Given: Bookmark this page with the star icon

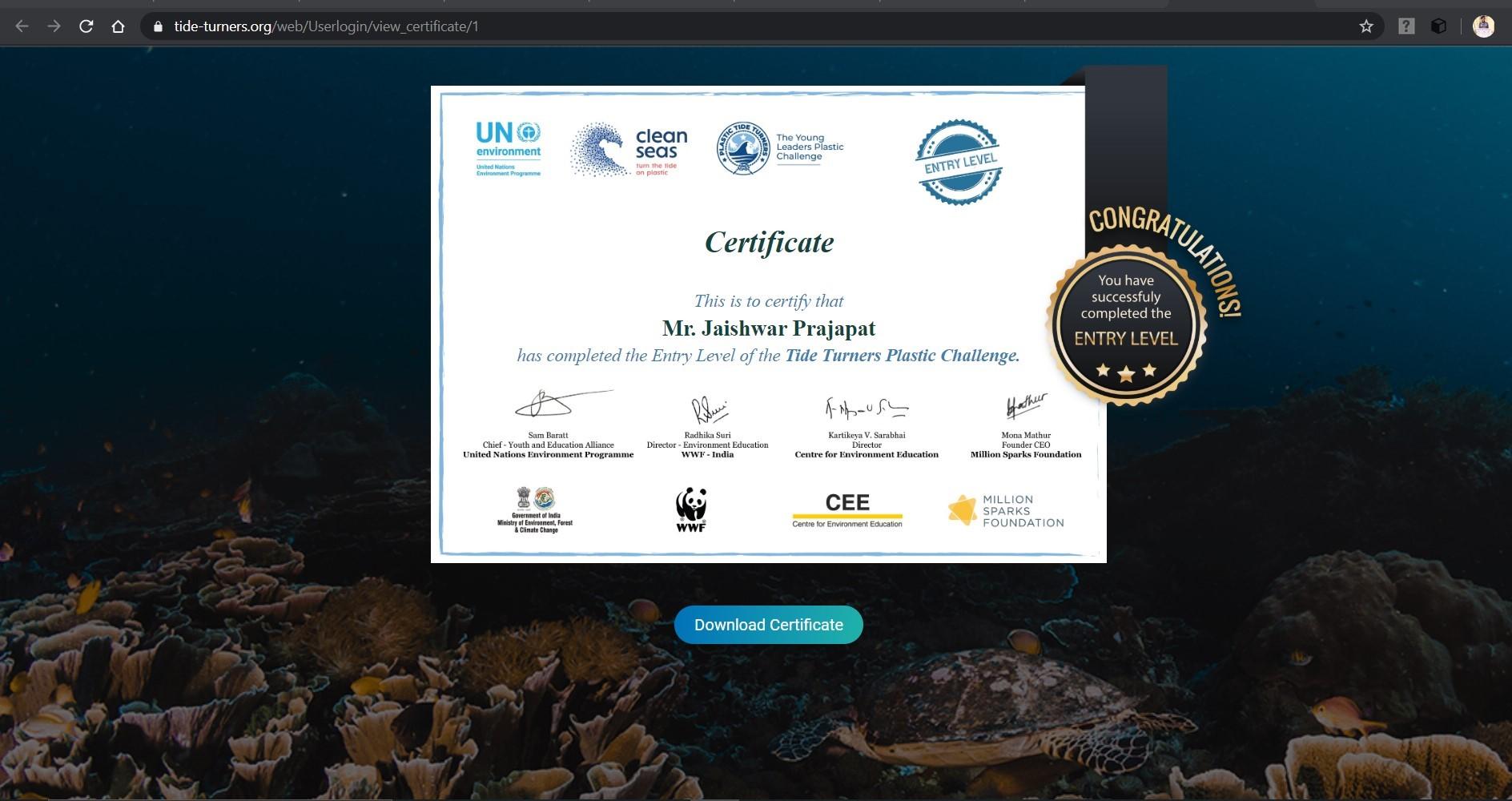Looking at the screenshot, I should 1366,26.
